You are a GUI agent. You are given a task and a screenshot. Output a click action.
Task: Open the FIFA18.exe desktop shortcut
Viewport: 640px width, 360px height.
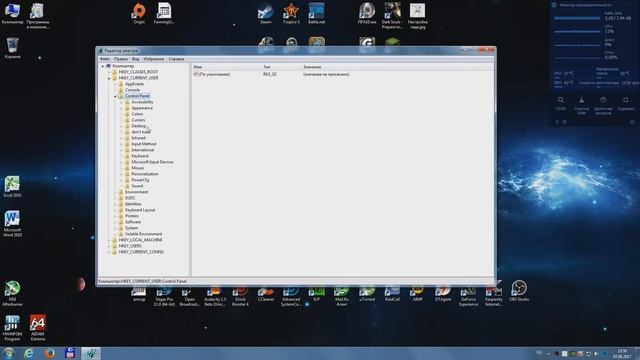pos(367,13)
